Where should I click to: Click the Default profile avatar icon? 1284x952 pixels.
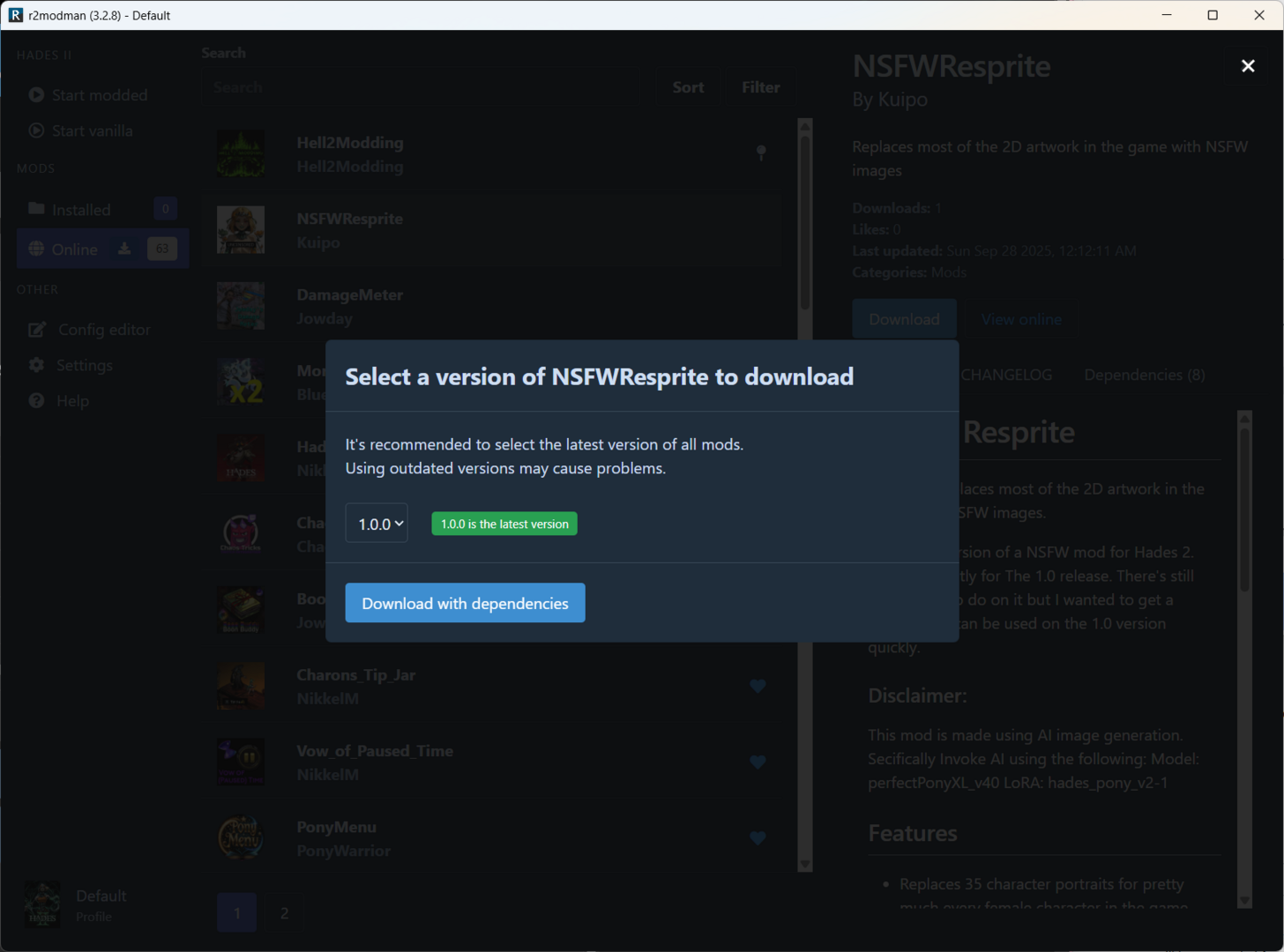point(42,904)
